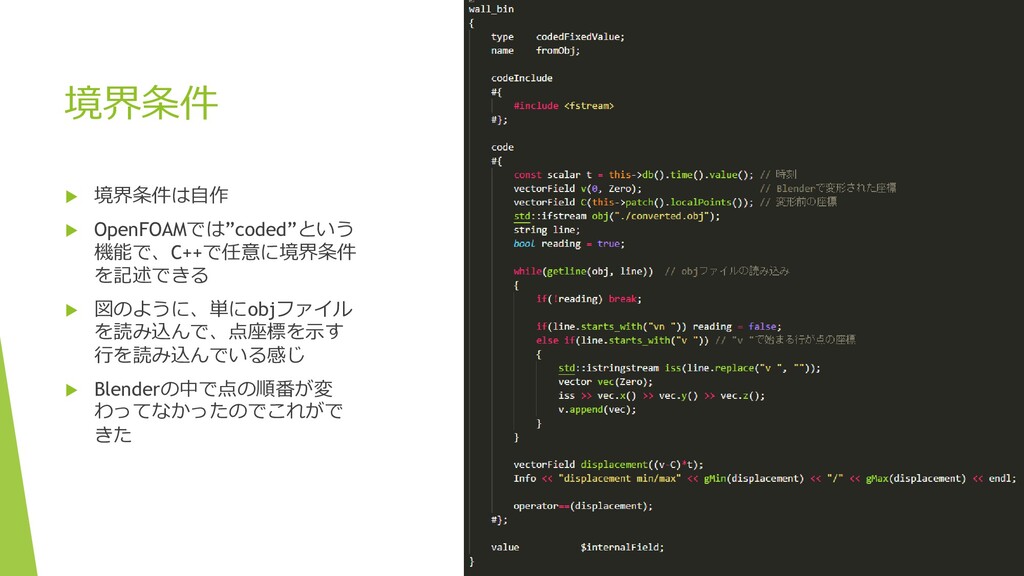The width and height of the screenshot is (1024, 576).
Task: Click the Info << "displacement min/max" line
Action: [x=765, y=479]
